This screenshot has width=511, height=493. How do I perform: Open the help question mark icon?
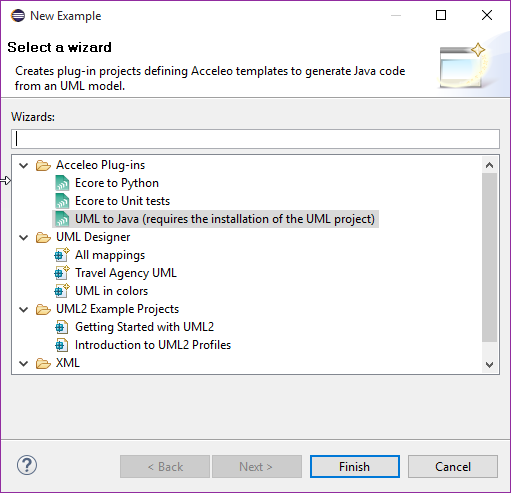coord(27,465)
